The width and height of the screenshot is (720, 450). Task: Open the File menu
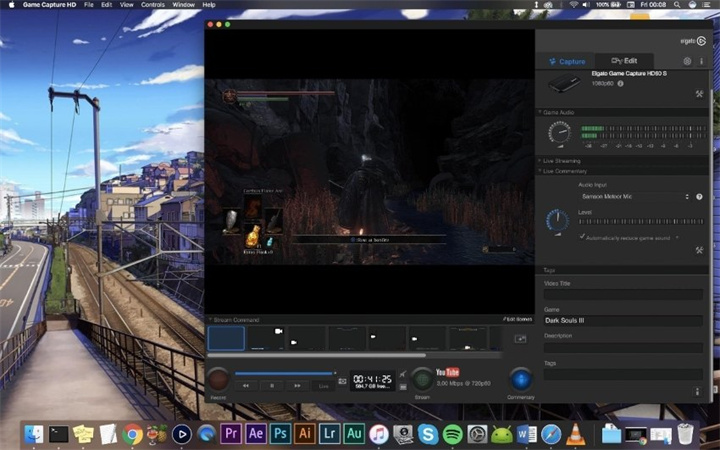click(89, 5)
